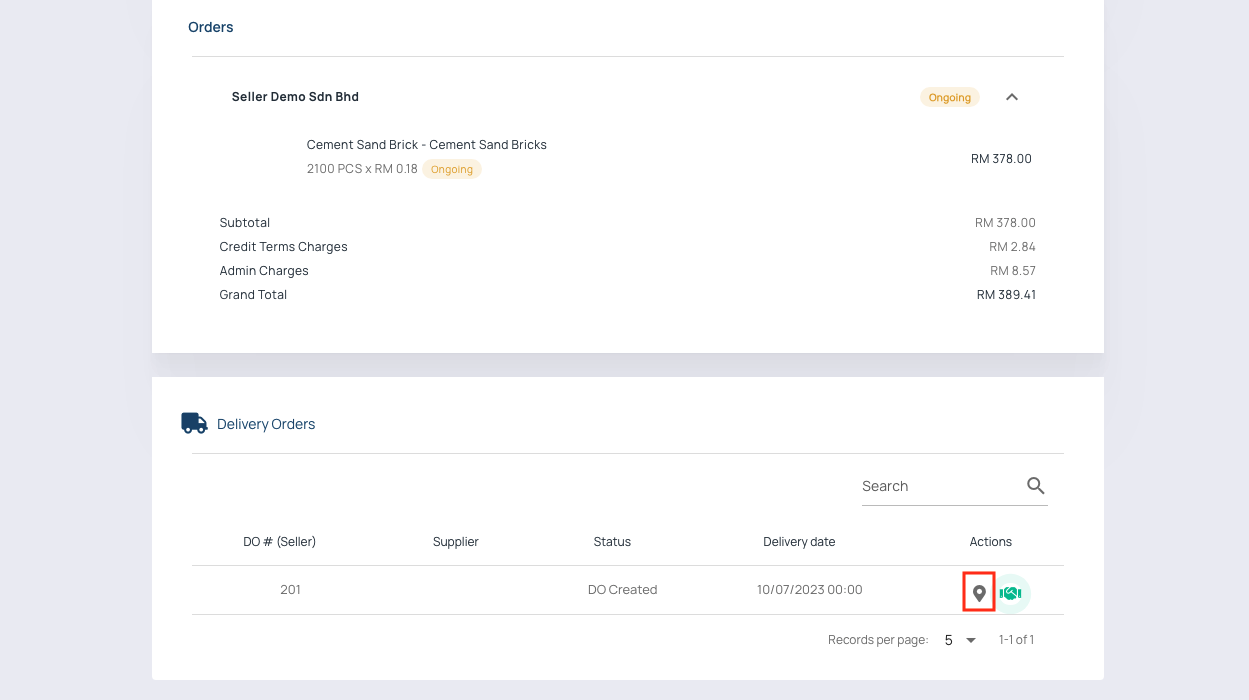Collapse the Seller Demo Sdn Bhd order
1249x700 pixels.
click(1011, 97)
